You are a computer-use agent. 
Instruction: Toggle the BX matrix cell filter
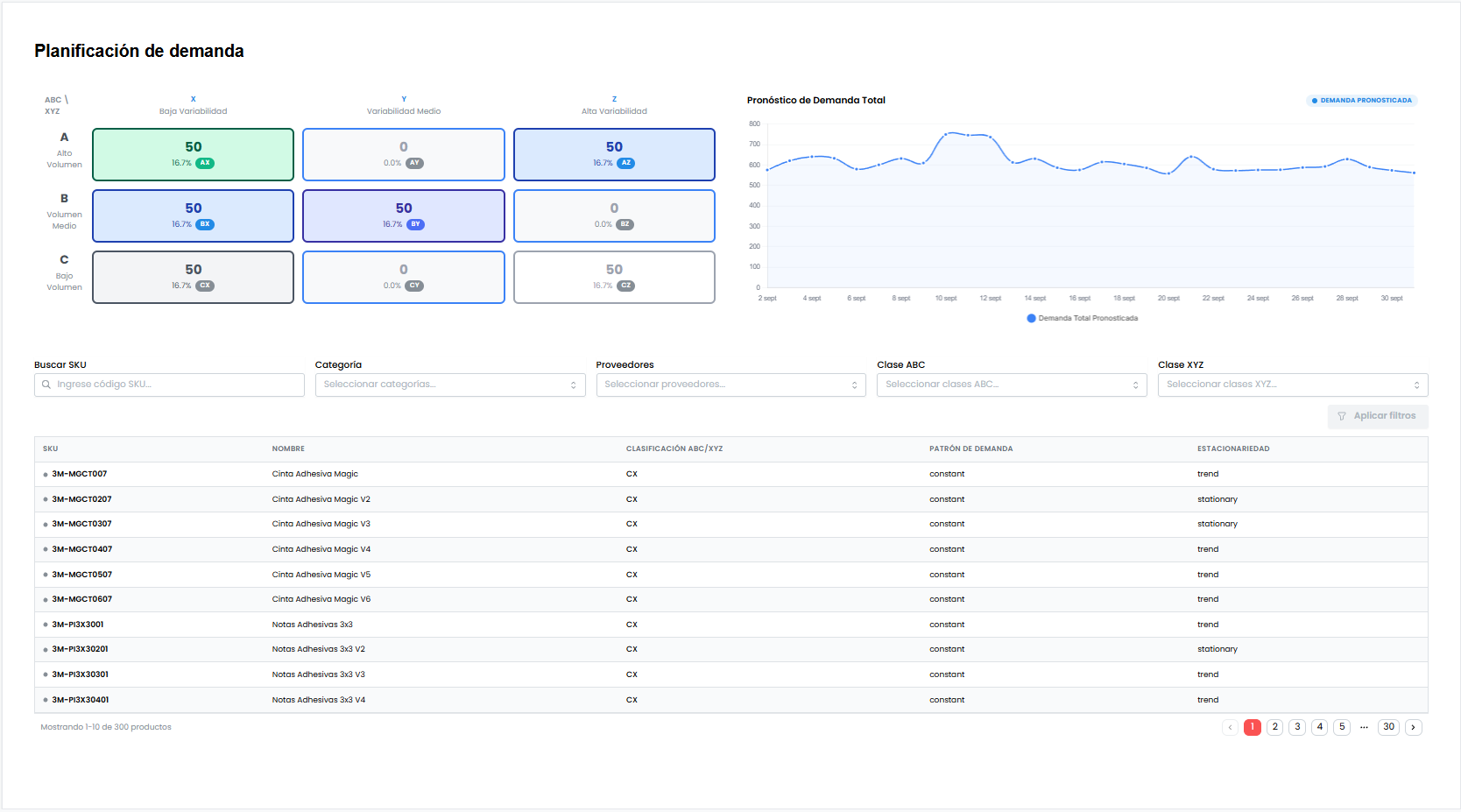[x=193, y=215]
